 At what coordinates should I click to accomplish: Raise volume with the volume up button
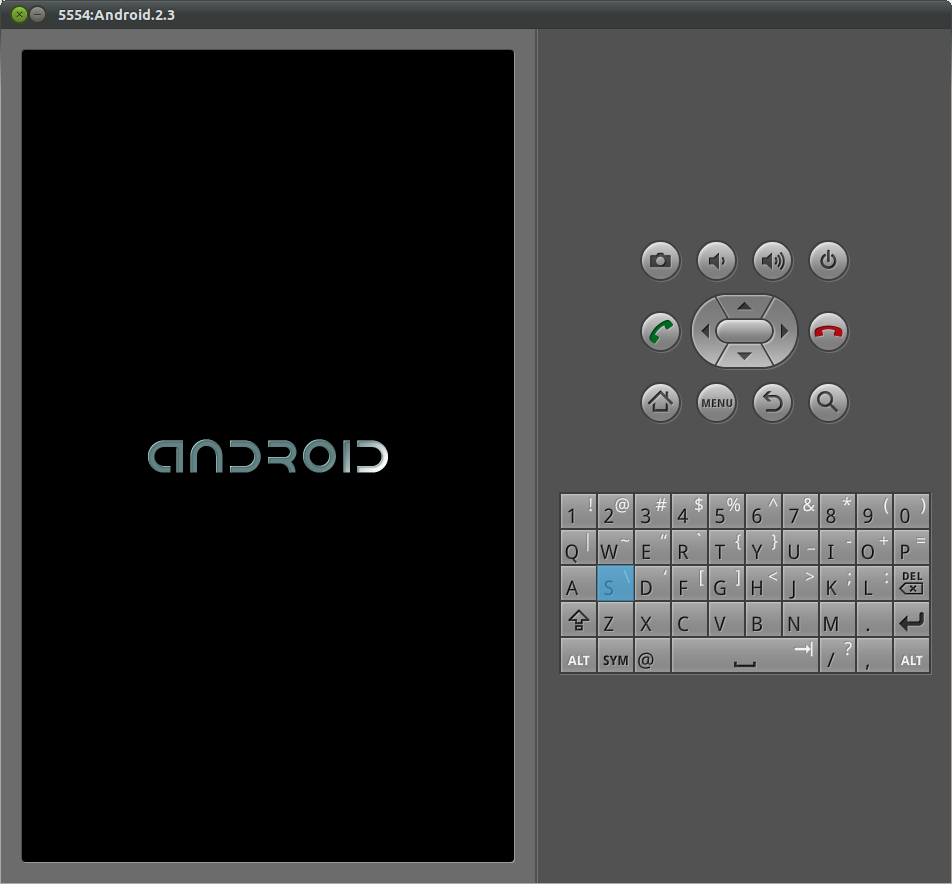772,261
